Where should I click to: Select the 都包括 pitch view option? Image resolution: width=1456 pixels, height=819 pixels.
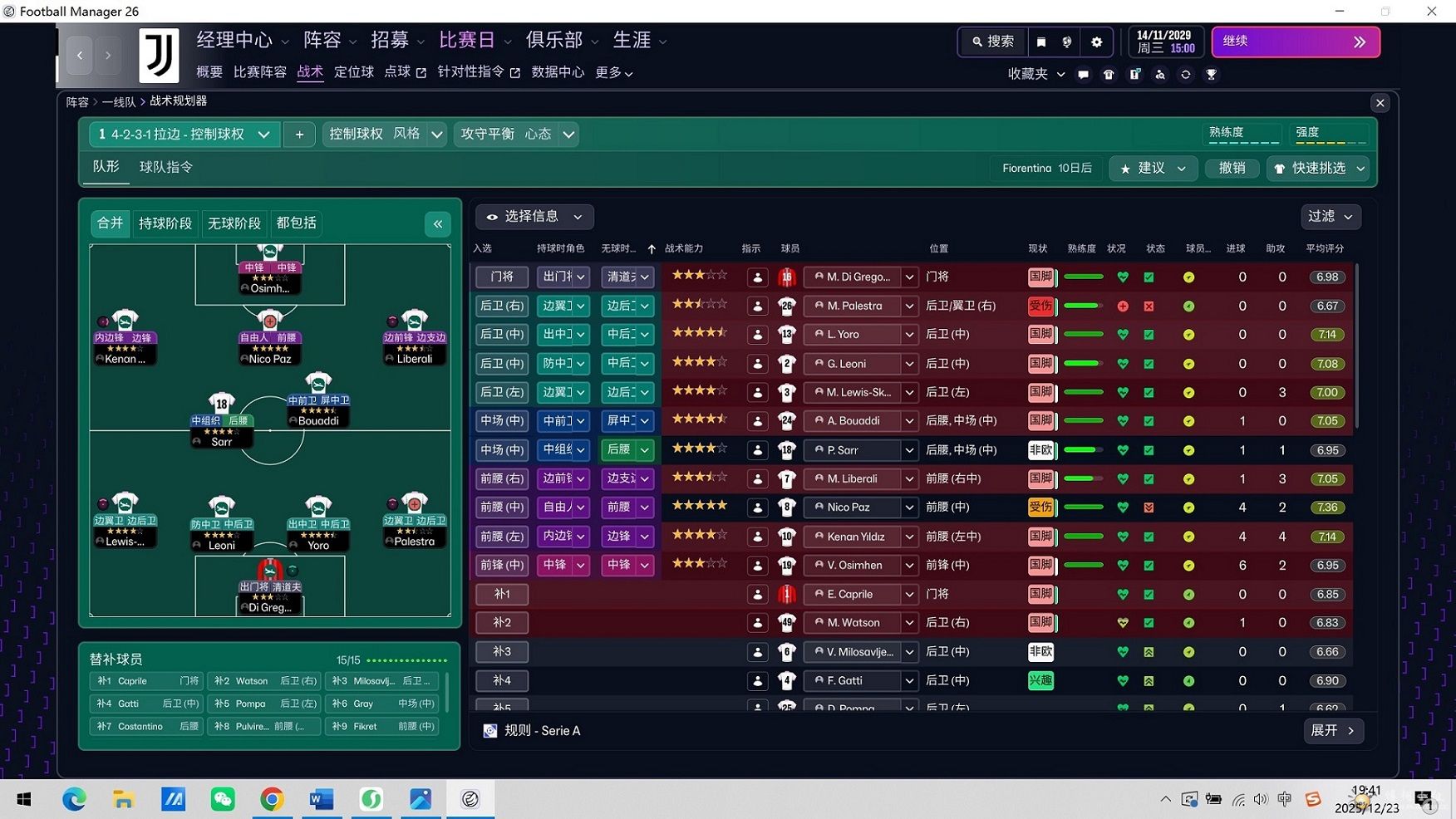pos(296,223)
